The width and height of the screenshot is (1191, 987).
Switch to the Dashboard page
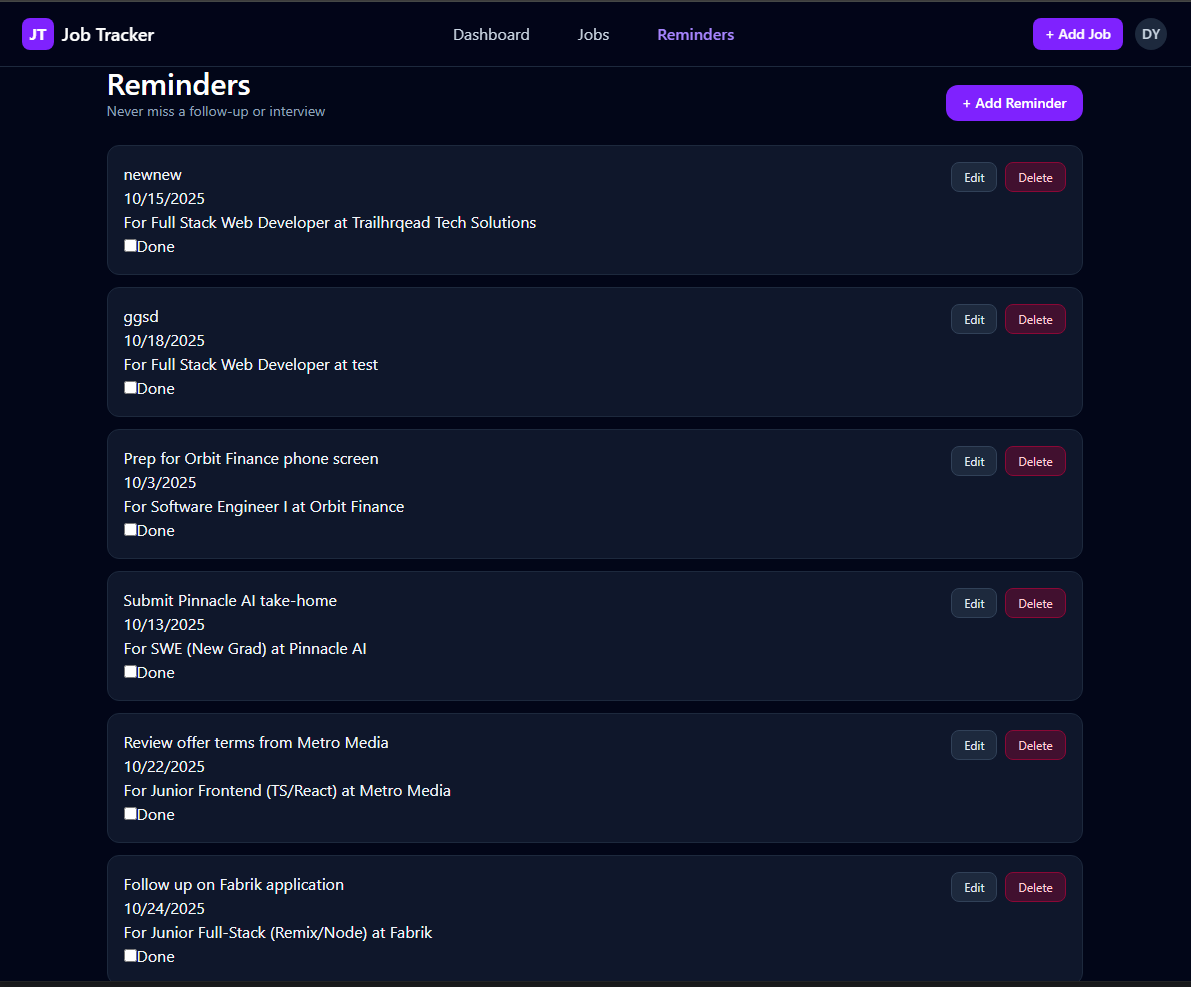point(491,34)
